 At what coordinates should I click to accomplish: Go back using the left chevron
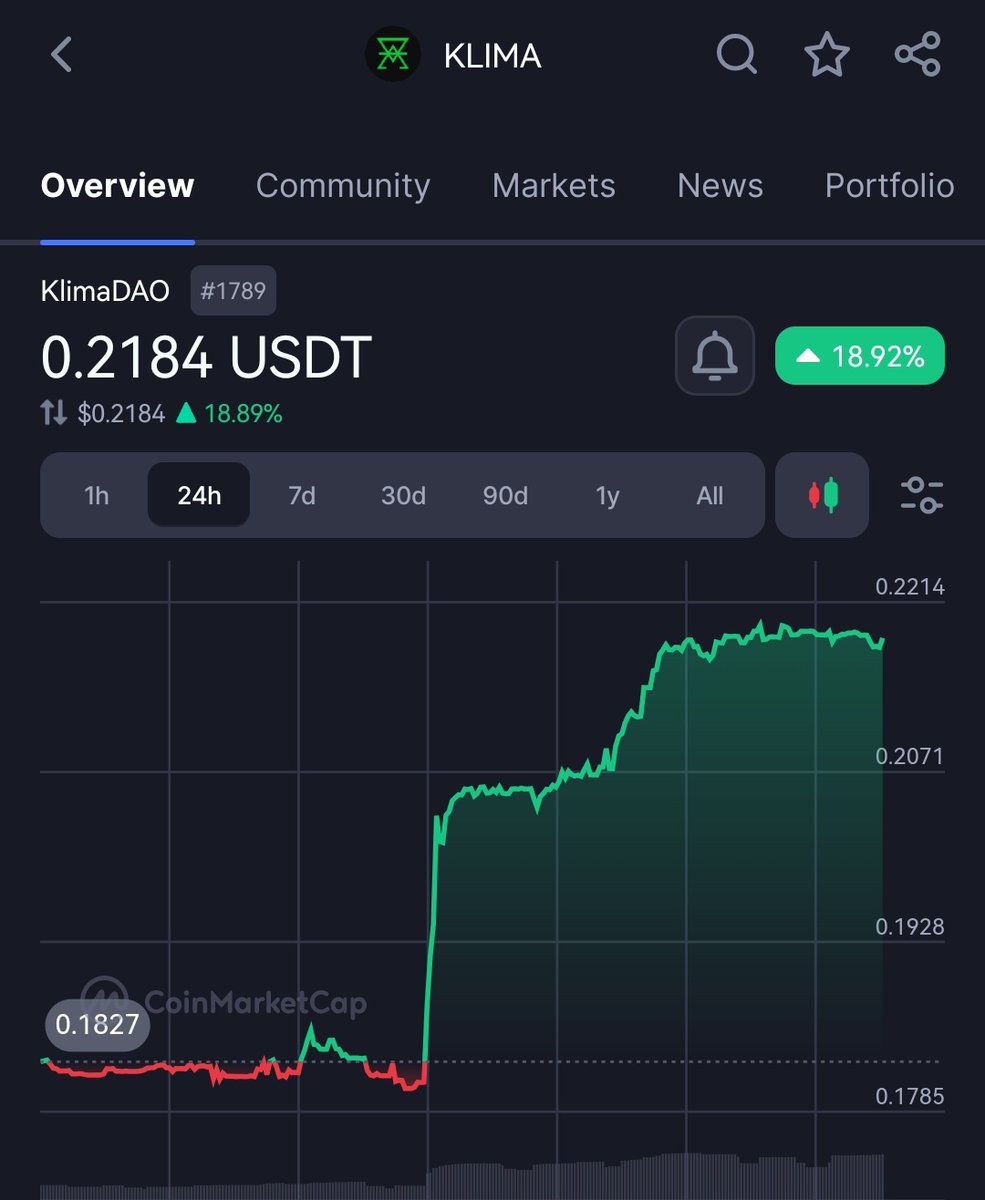[x=61, y=55]
